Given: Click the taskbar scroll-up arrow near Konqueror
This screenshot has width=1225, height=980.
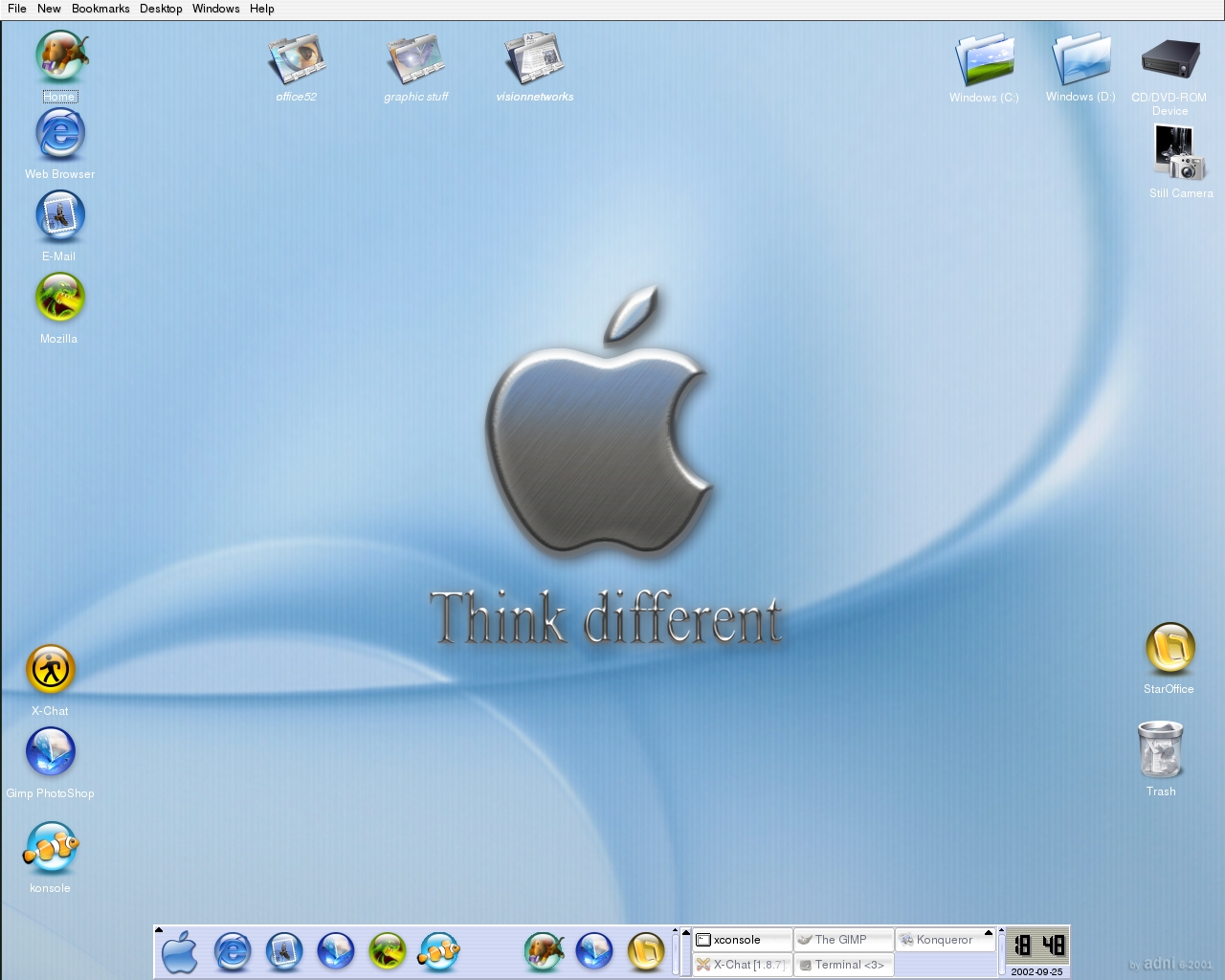Looking at the screenshot, I should click(989, 933).
